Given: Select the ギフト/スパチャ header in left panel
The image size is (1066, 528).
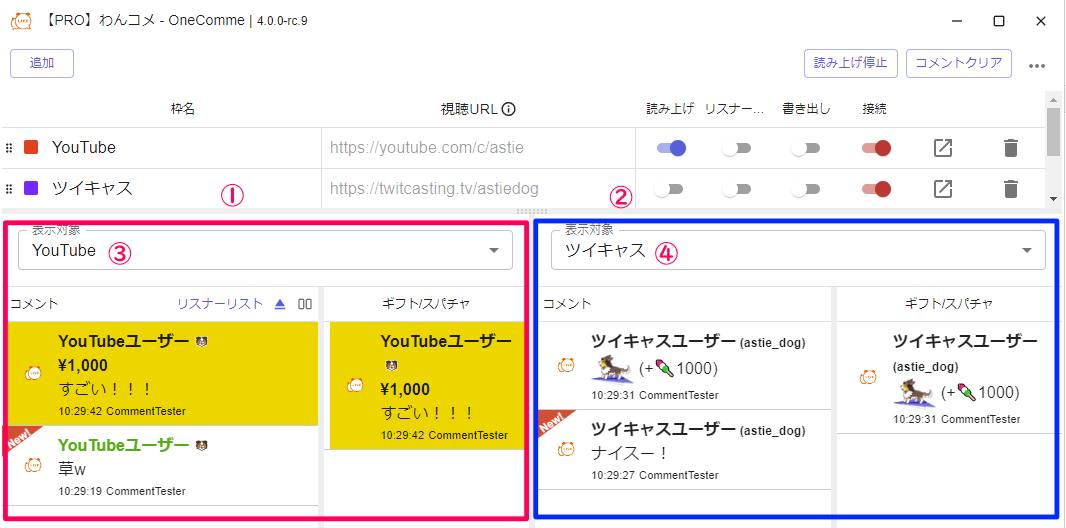Looking at the screenshot, I should (x=426, y=304).
